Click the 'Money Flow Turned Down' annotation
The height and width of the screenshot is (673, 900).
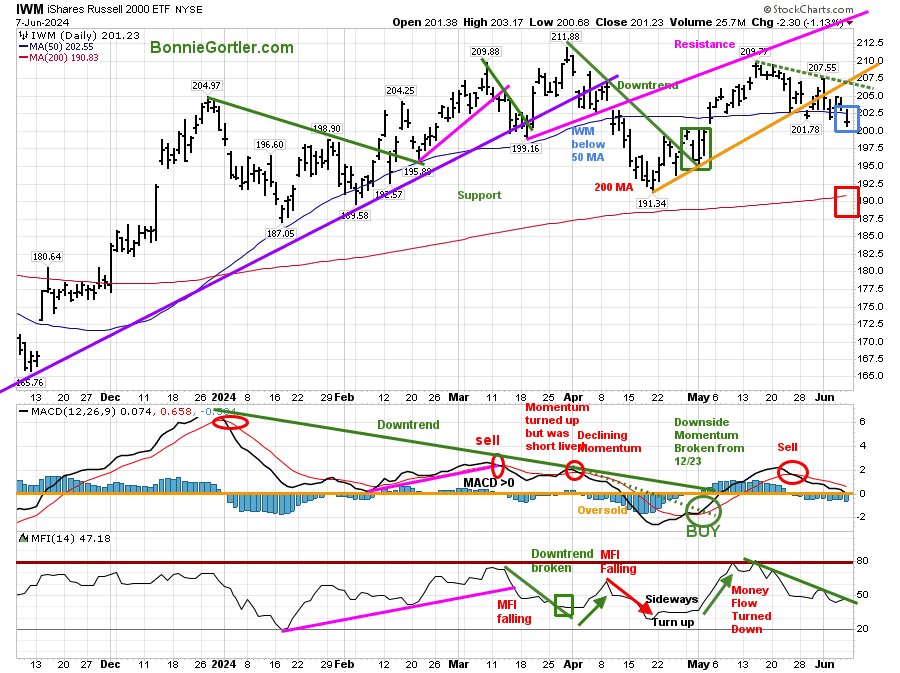tap(751, 609)
